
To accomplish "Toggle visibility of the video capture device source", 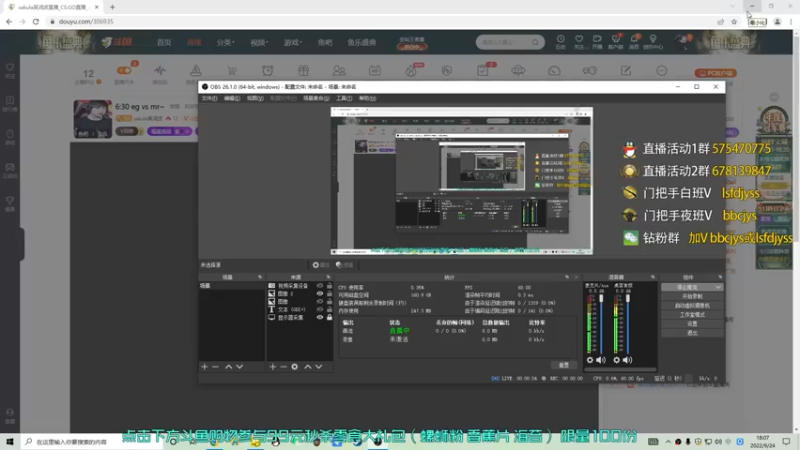I will [x=320, y=286].
